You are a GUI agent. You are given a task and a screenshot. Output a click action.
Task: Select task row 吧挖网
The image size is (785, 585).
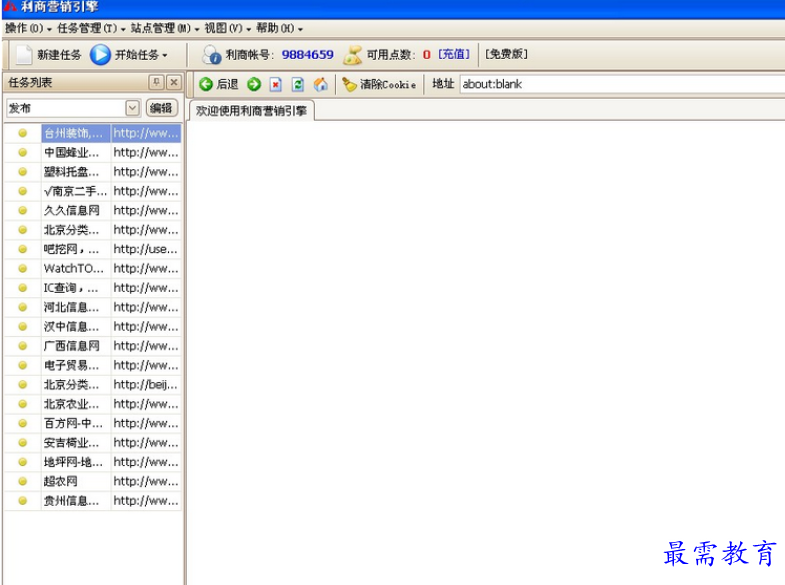coord(93,249)
